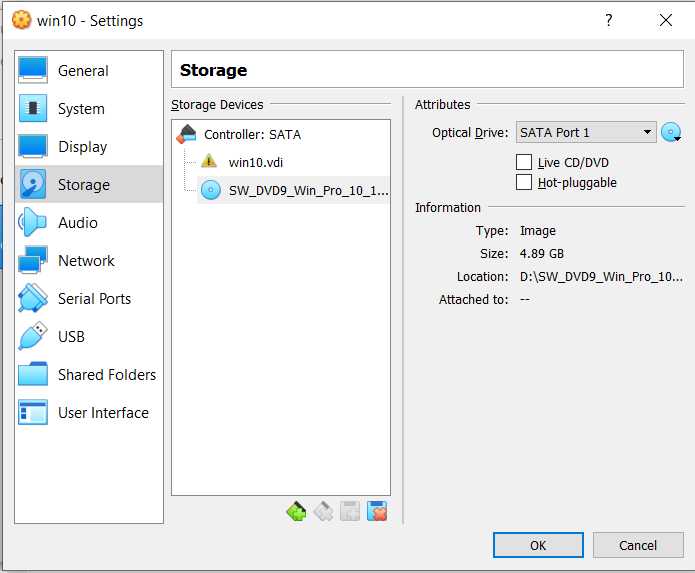
Task: Click the Location path D:\SW_DVD9_Win_Pro_10...
Action: point(601,277)
